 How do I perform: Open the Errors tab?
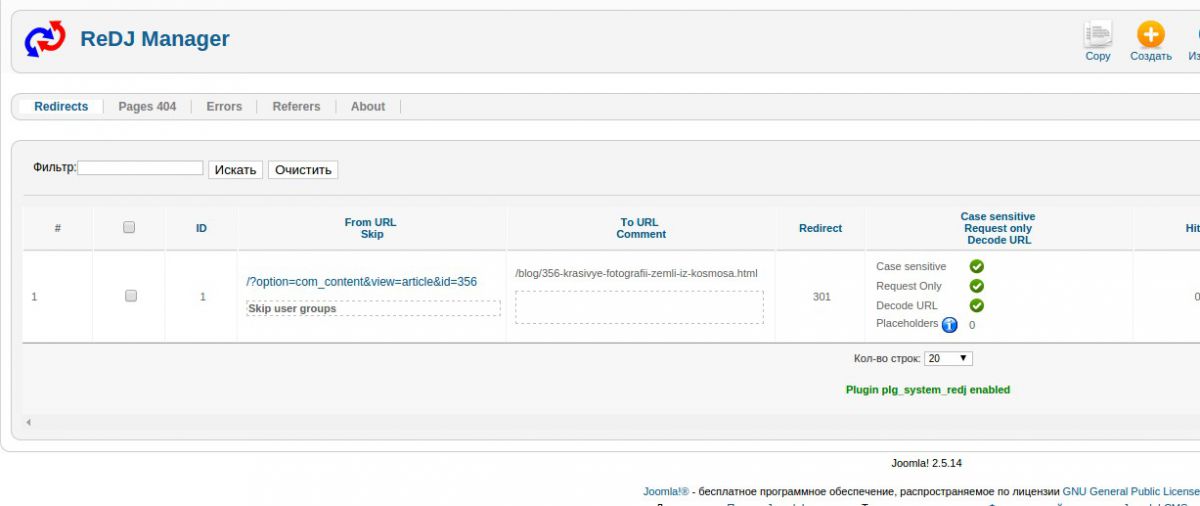pyautogui.click(x=224, y=106)
